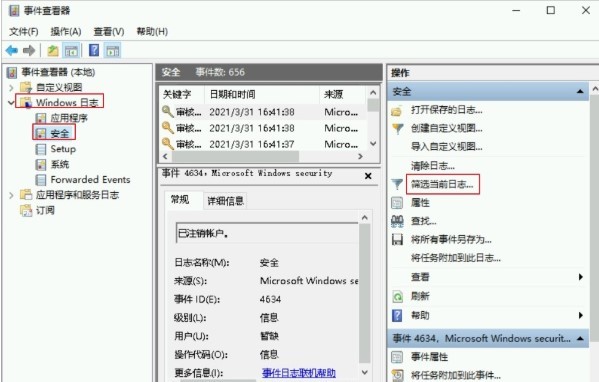Toggle the Show/Hide action pane toolbar icon
Image resolution: width=599 pixels, height=382 pixels.
[113, 50]
